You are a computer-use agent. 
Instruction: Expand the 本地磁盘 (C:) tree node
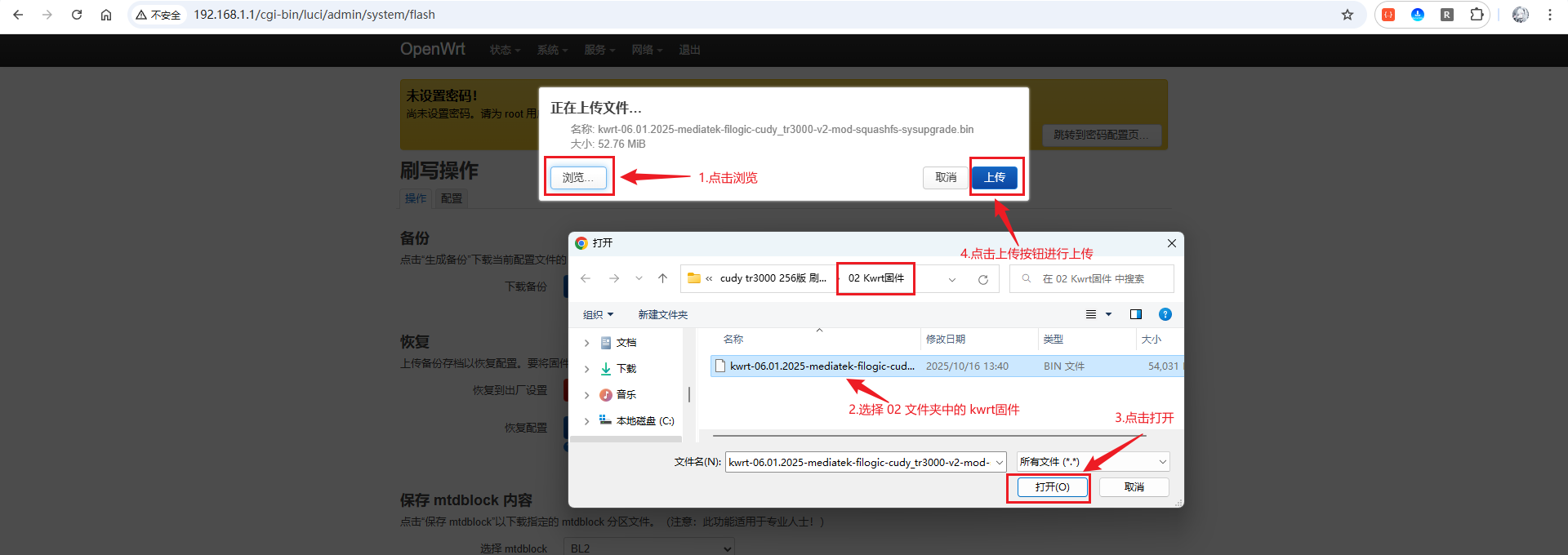[x=586, y=421]
